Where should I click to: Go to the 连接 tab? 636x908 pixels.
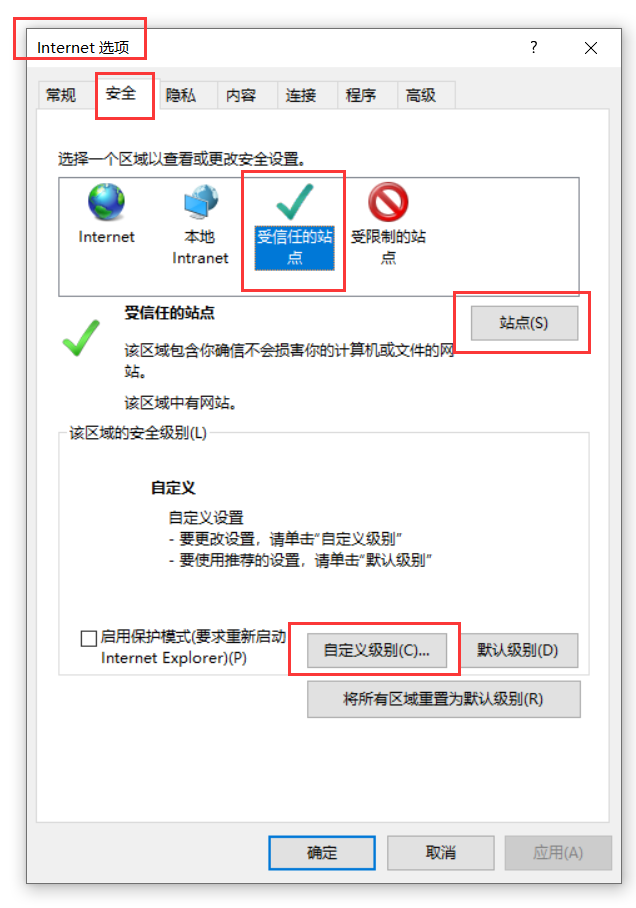coord(301,95)
